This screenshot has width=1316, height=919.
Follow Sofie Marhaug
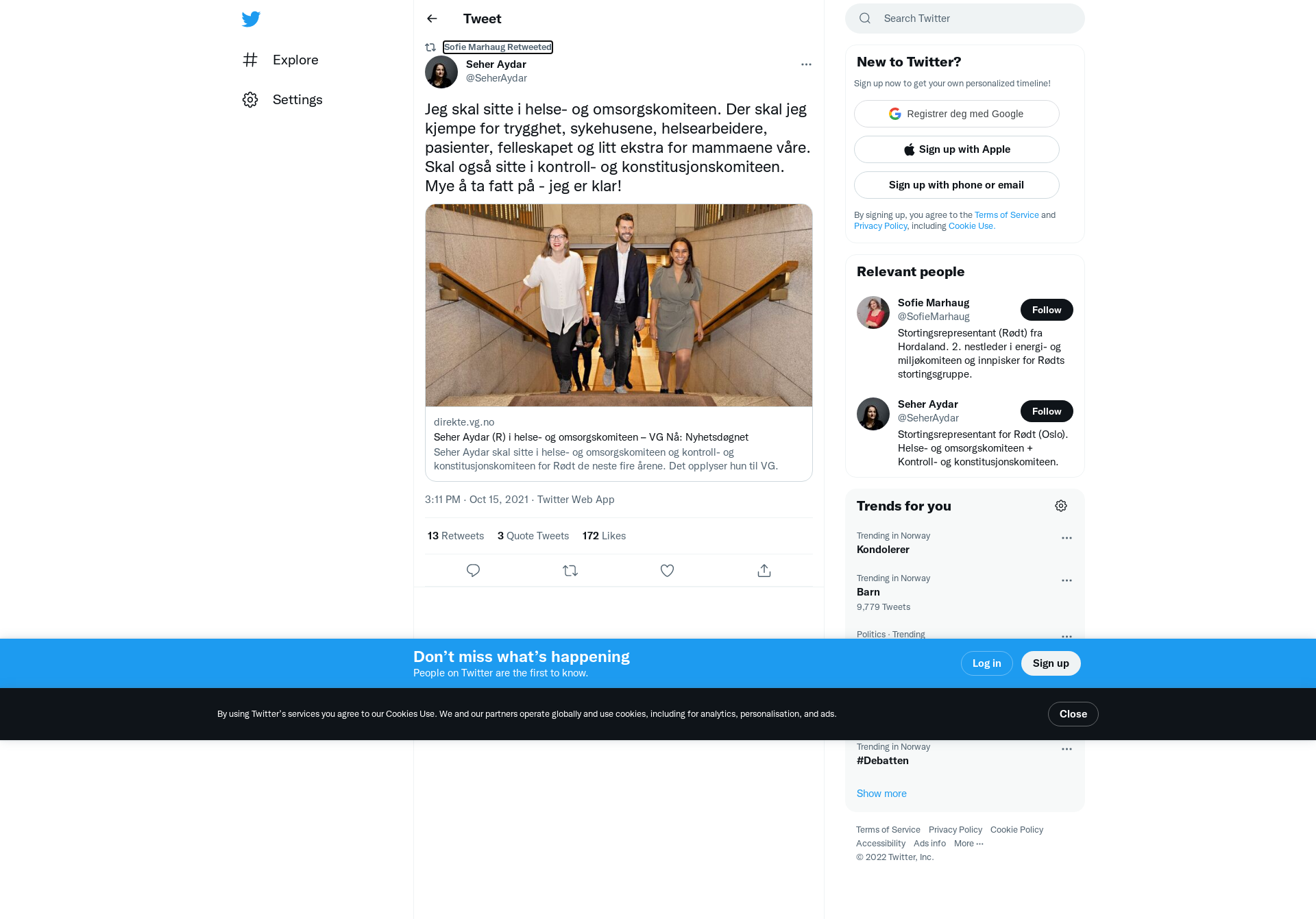pyautogui.click(x=1047, y=310)
